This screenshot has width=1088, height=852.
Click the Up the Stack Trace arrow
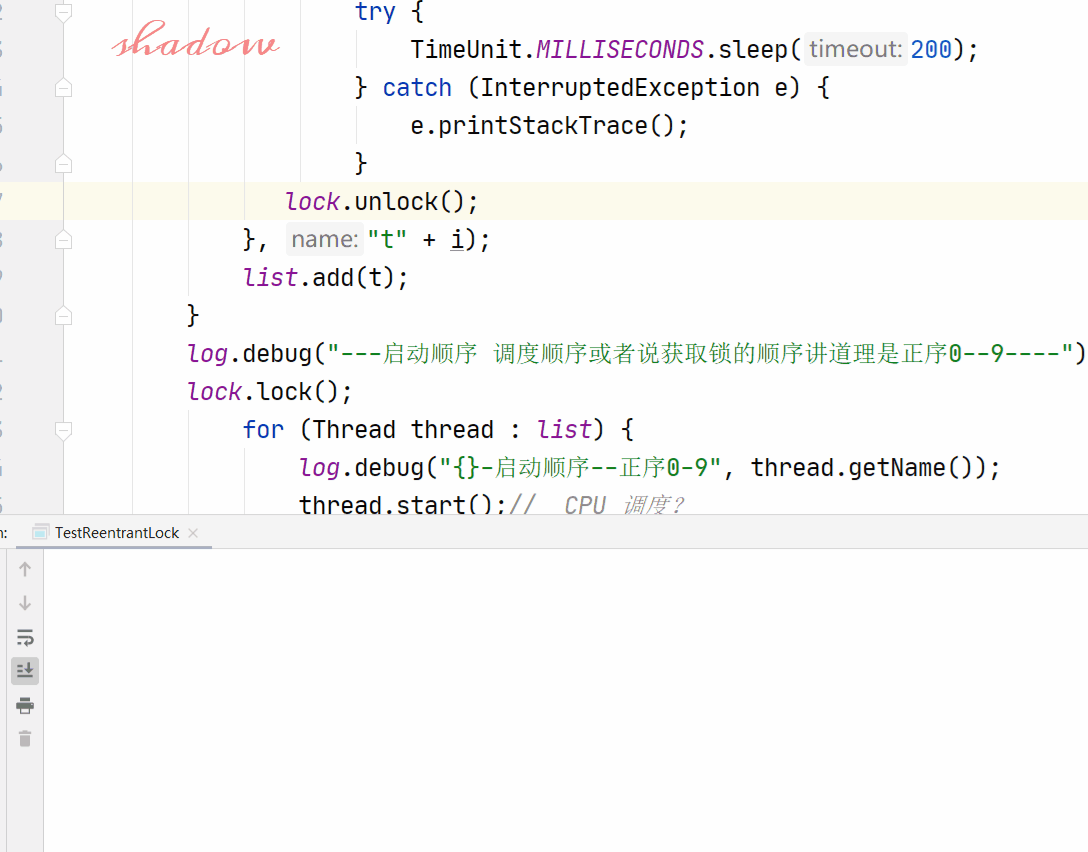(25, 570)
